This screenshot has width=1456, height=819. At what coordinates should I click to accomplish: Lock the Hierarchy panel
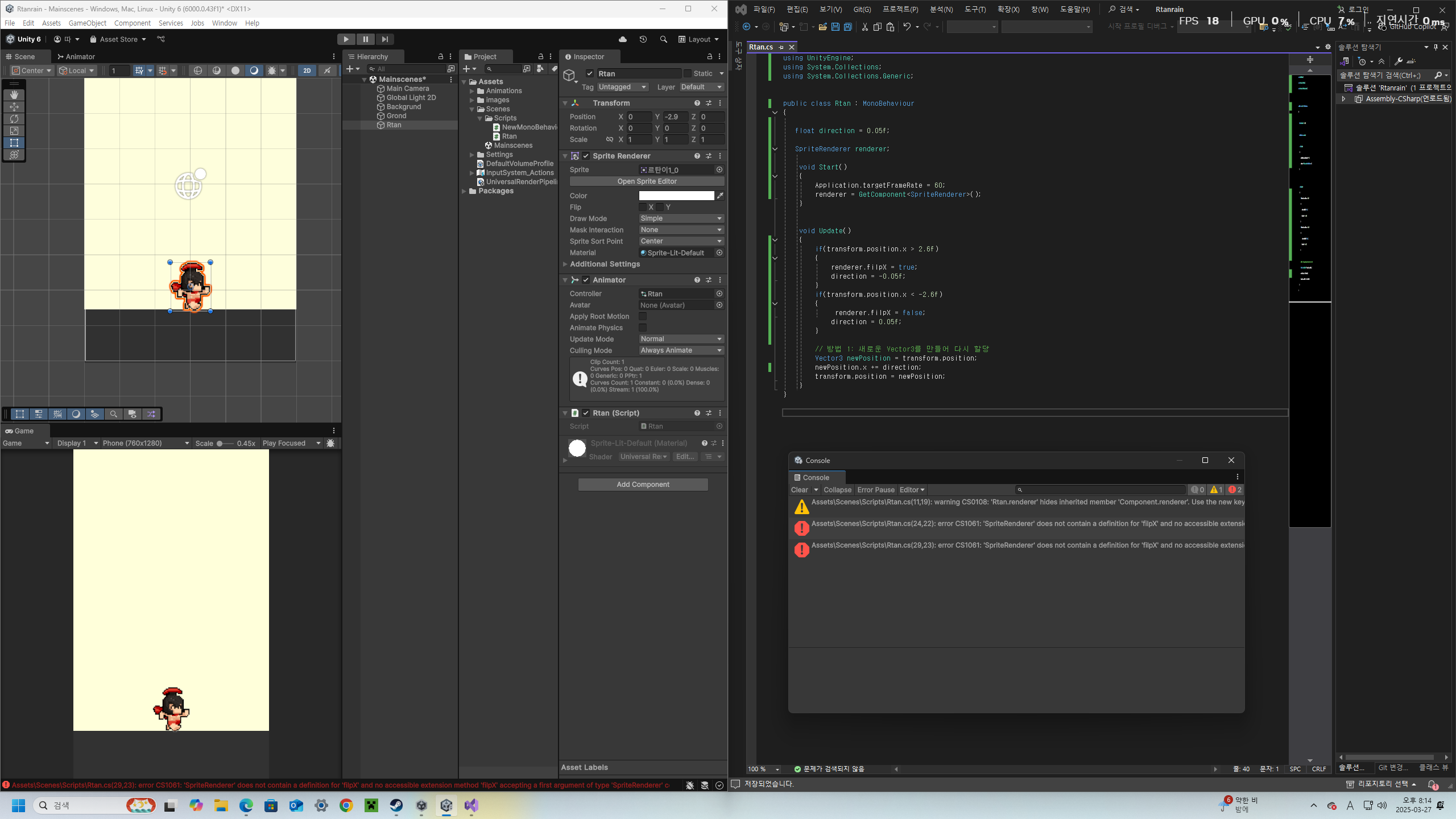[440, 57]
